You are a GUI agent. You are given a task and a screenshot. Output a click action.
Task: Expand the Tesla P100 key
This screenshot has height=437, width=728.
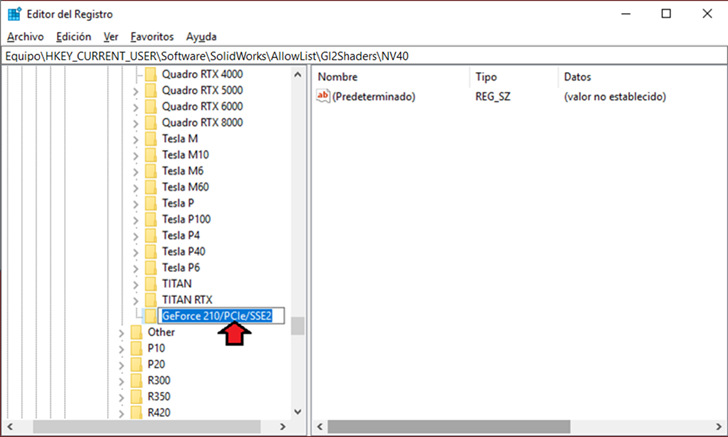pyautogui.click(x=136, y=221)
